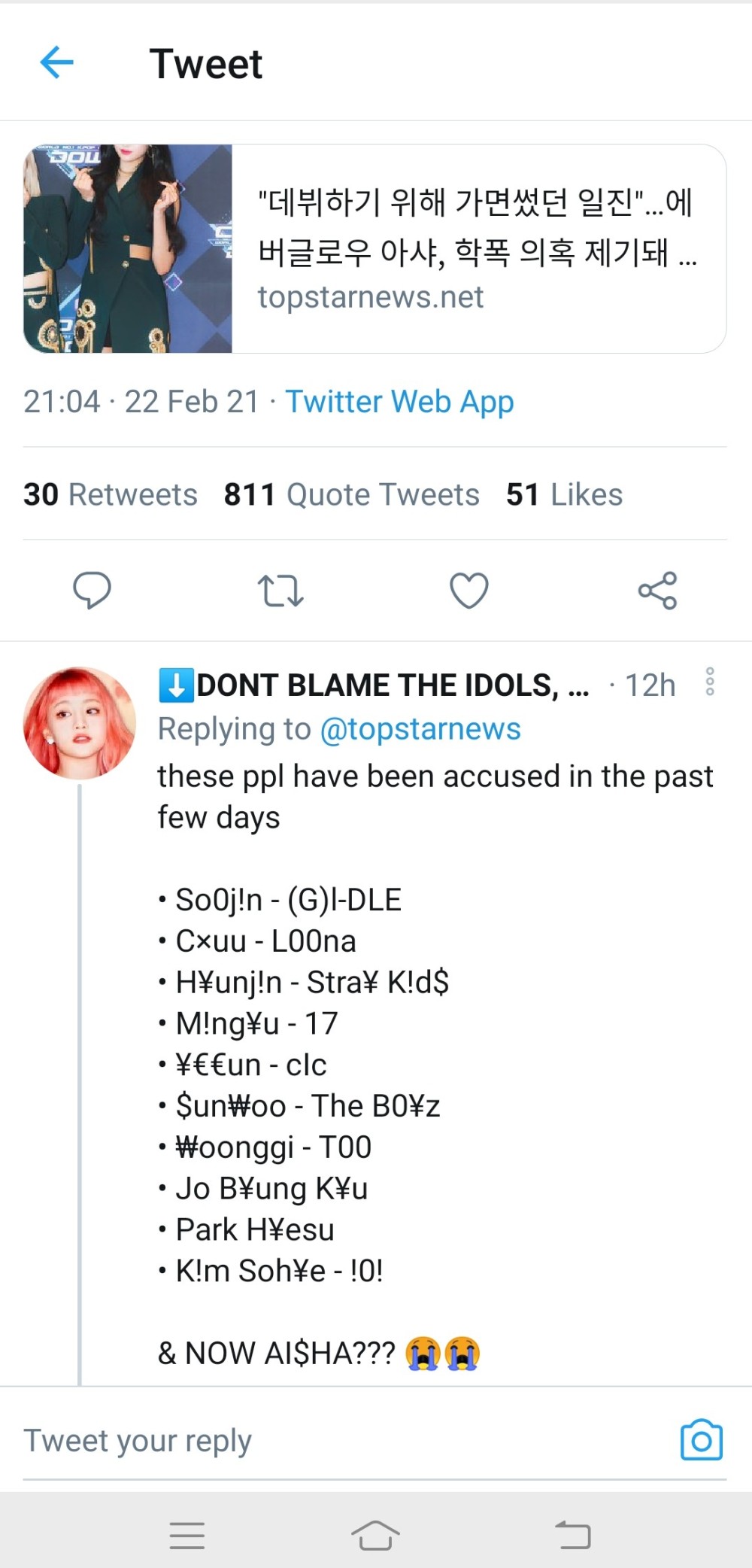Open the pink-haired profile avatar
This screenshot has width=752, height=1568.
[x=80, y=723]
